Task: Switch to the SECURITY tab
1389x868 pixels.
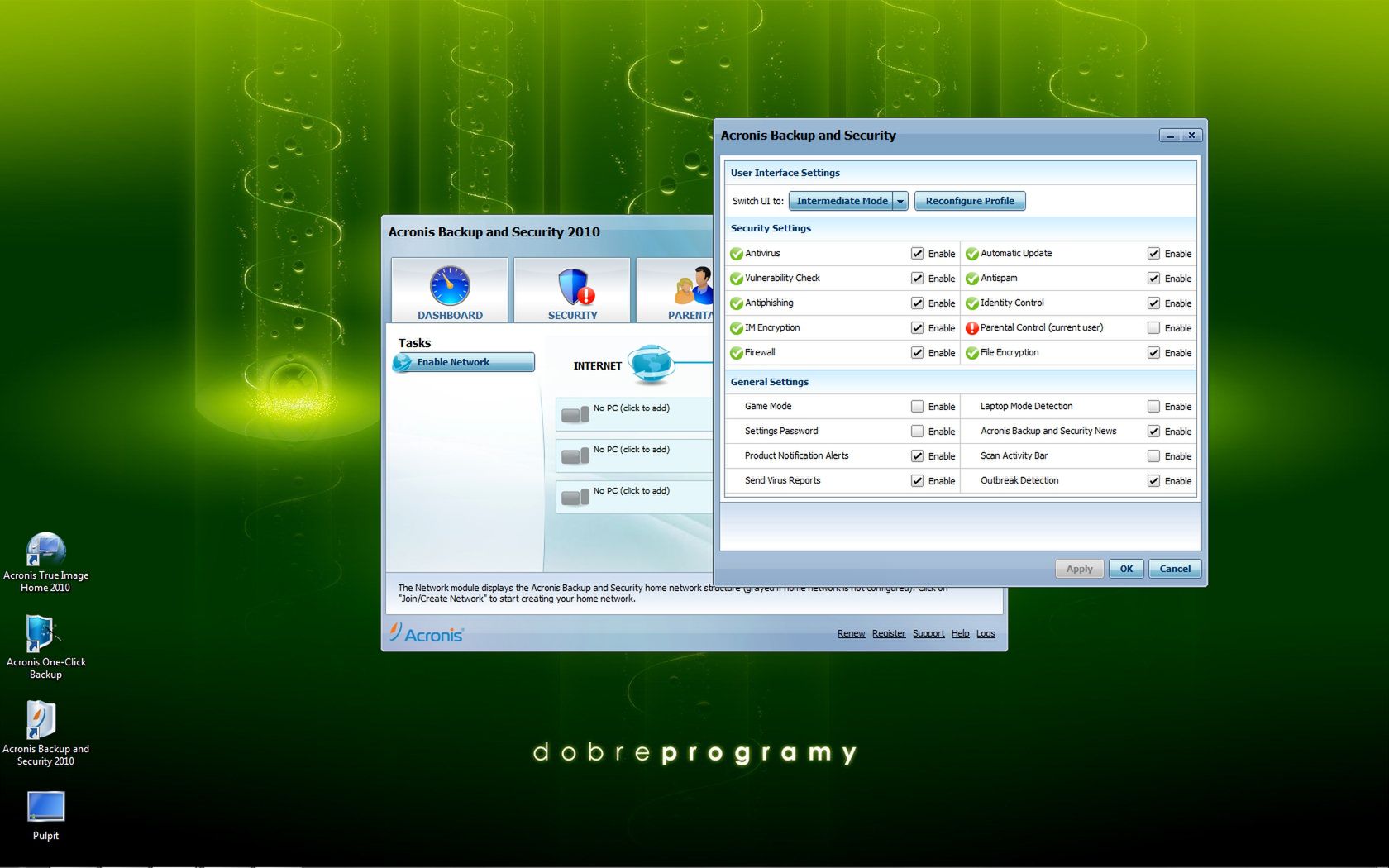Action: pos(572,289)
